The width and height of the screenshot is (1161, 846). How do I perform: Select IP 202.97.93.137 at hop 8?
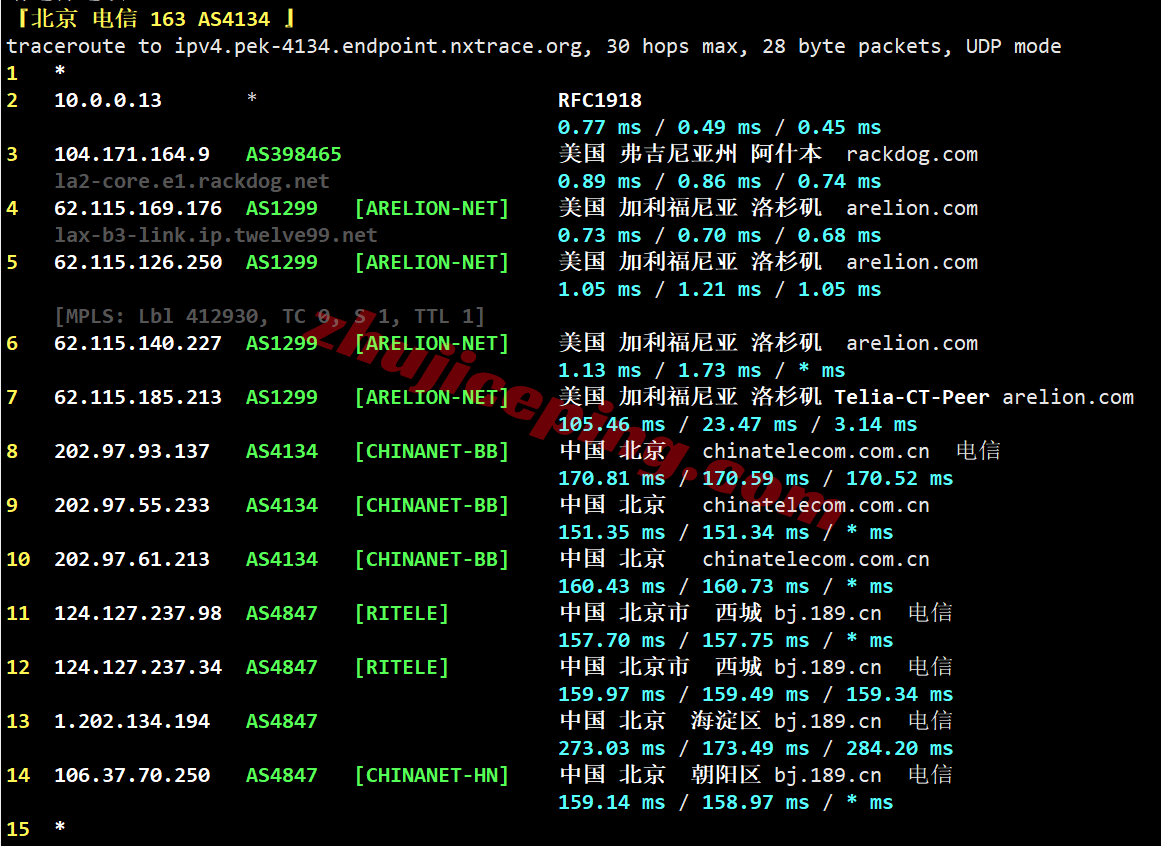point(132,451)
